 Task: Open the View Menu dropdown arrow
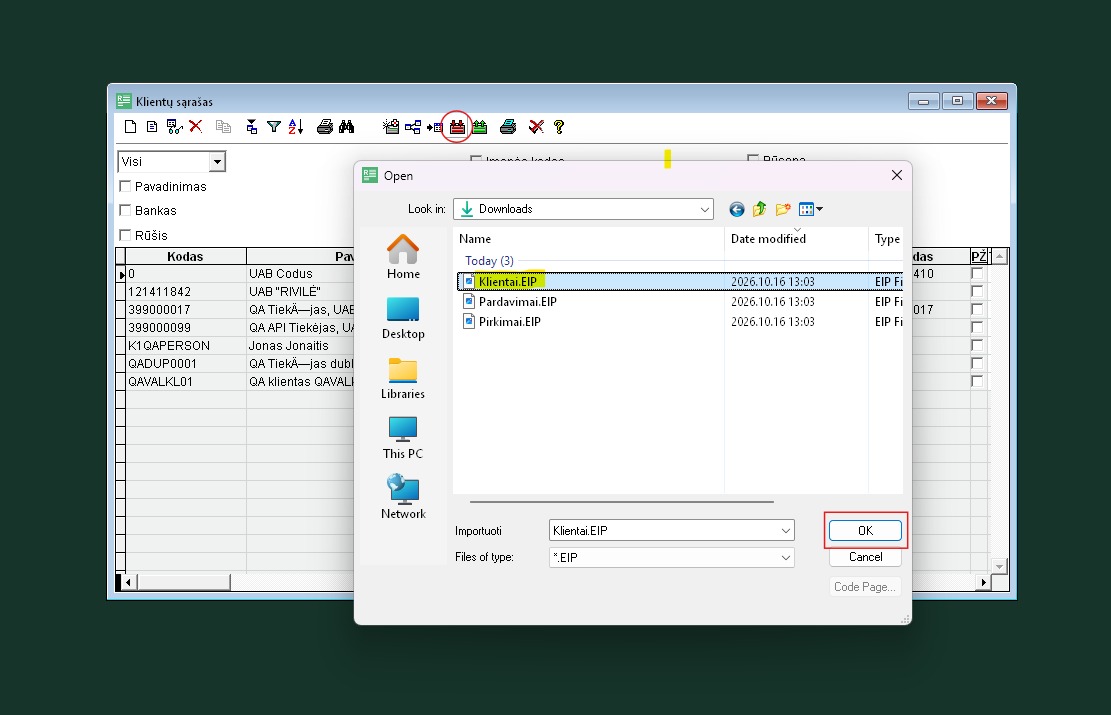point(820,209)
